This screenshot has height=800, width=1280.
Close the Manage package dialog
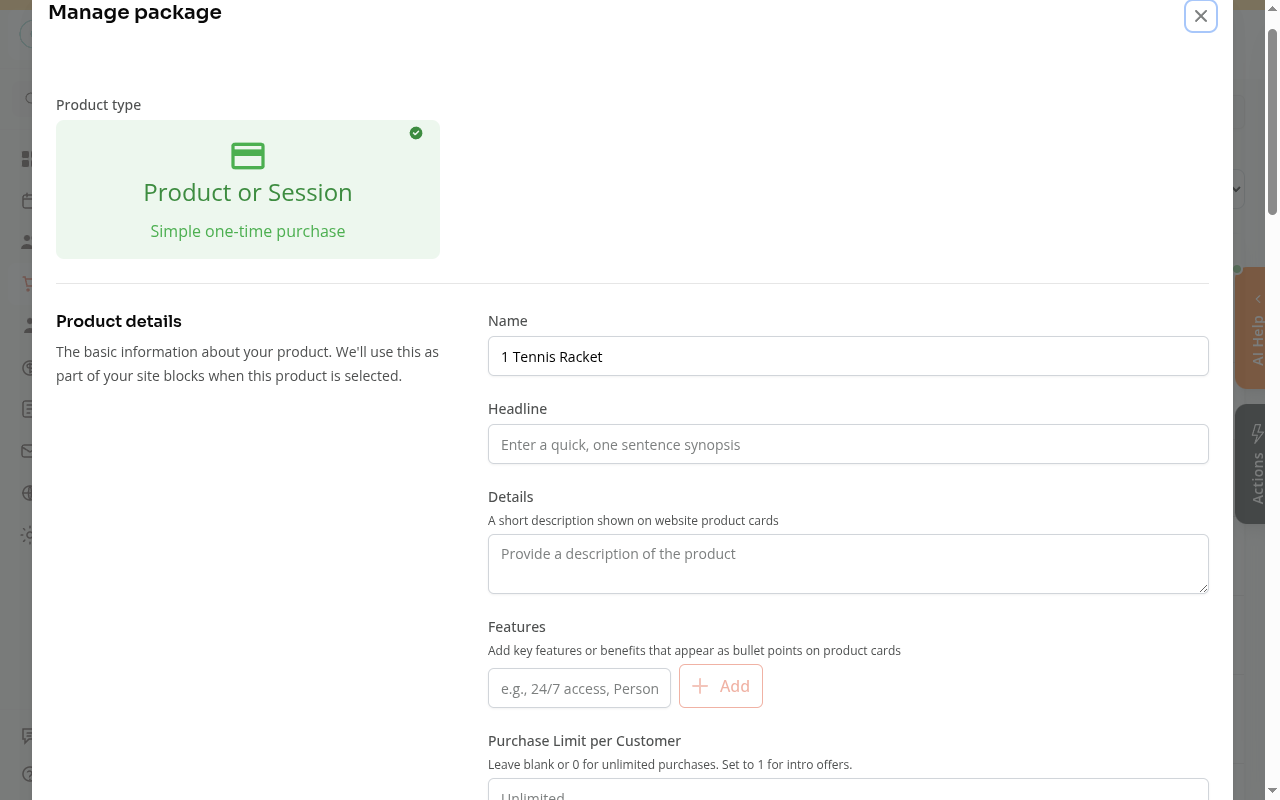coord(1201,16)
